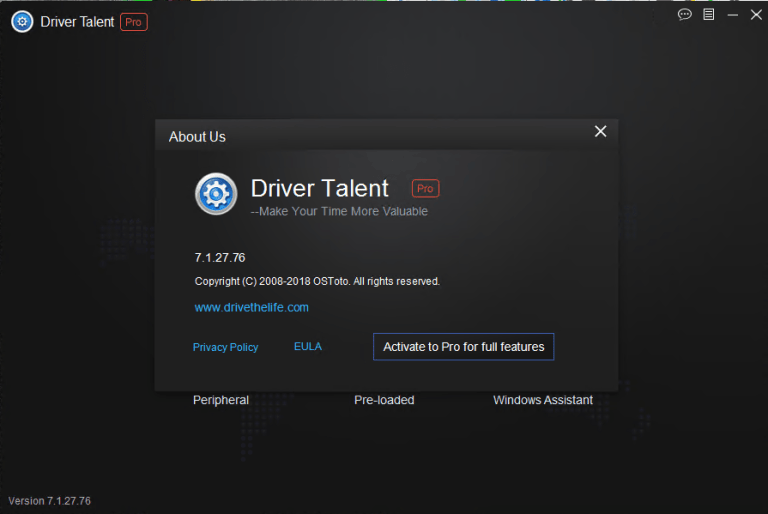Open the www.drivethelife.com link
The image size is (768, 514).
[251, 307]
